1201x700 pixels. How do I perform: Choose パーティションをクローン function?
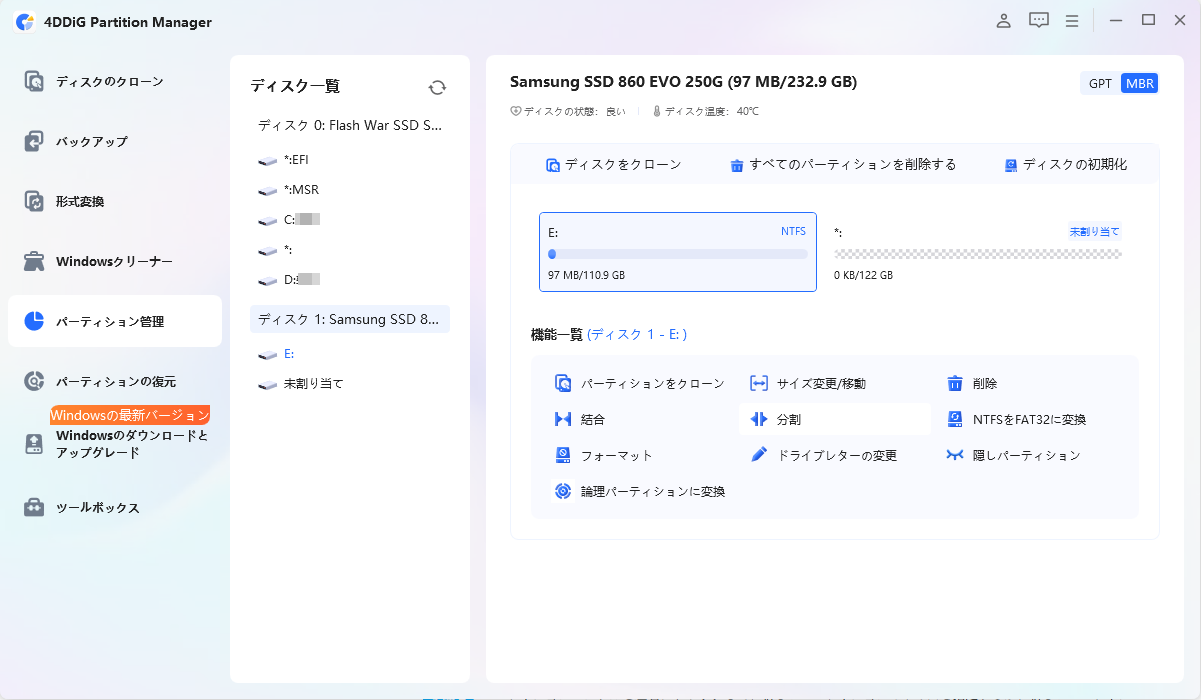[639, 383]
